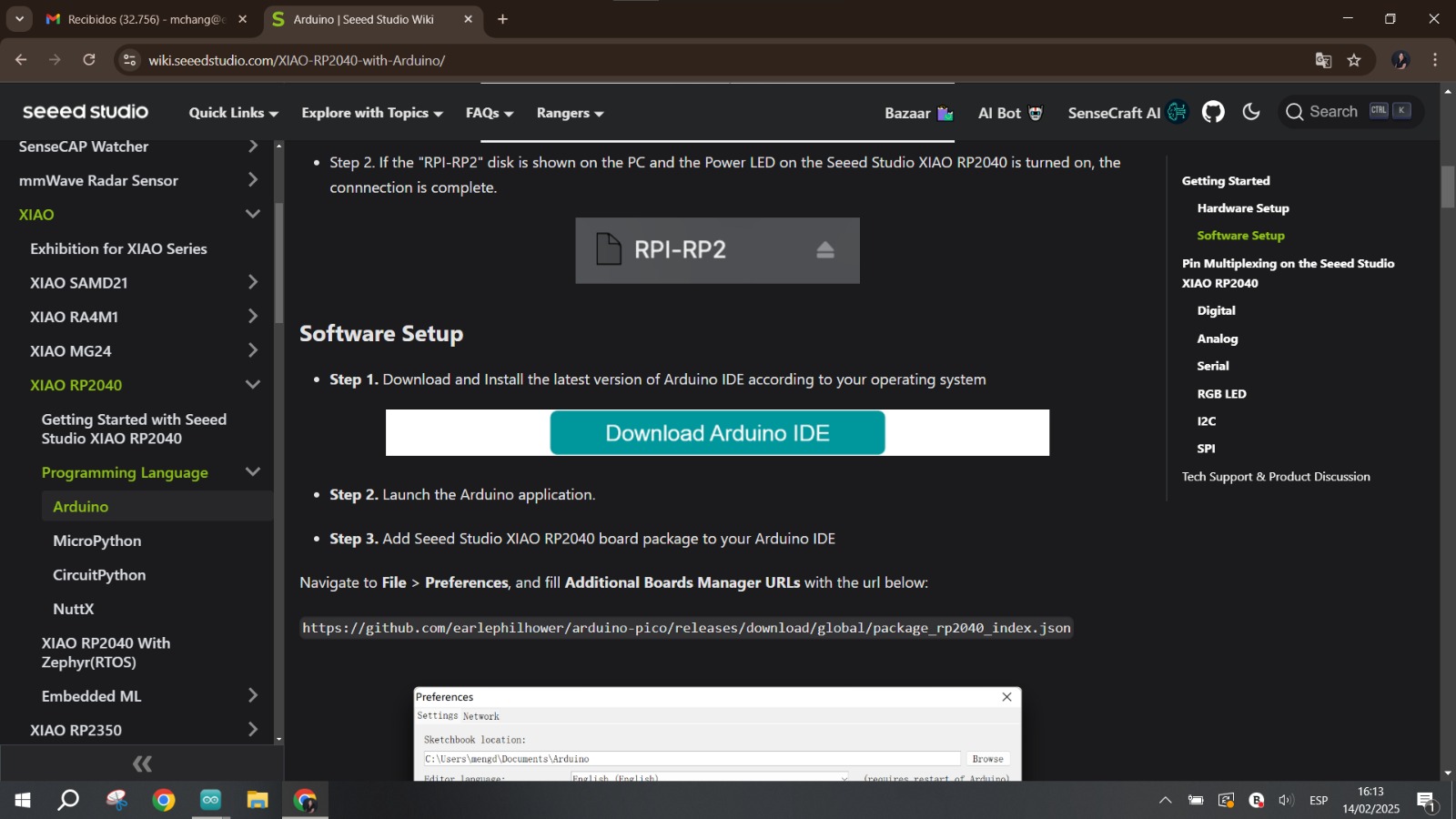
Task: Open Getting Started with Seeed Studio XIAO RP2040
Action: tap(134, 429)
